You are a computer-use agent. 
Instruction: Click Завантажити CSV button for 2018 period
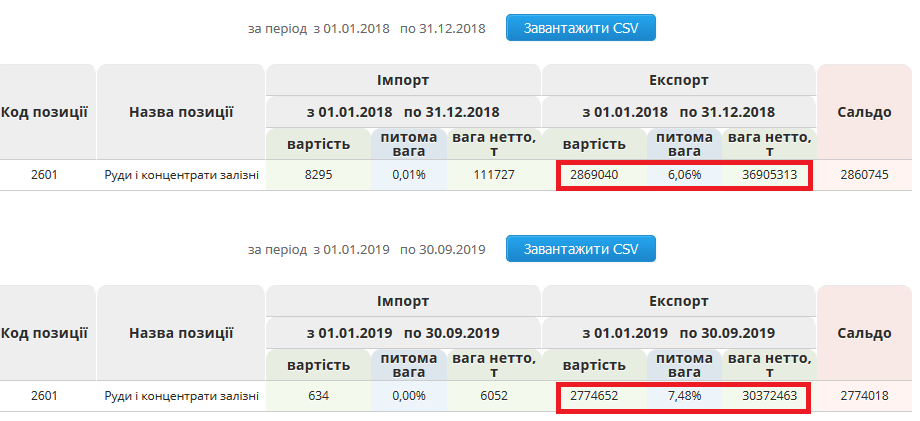pyautogui.click(x=580, y=28)
